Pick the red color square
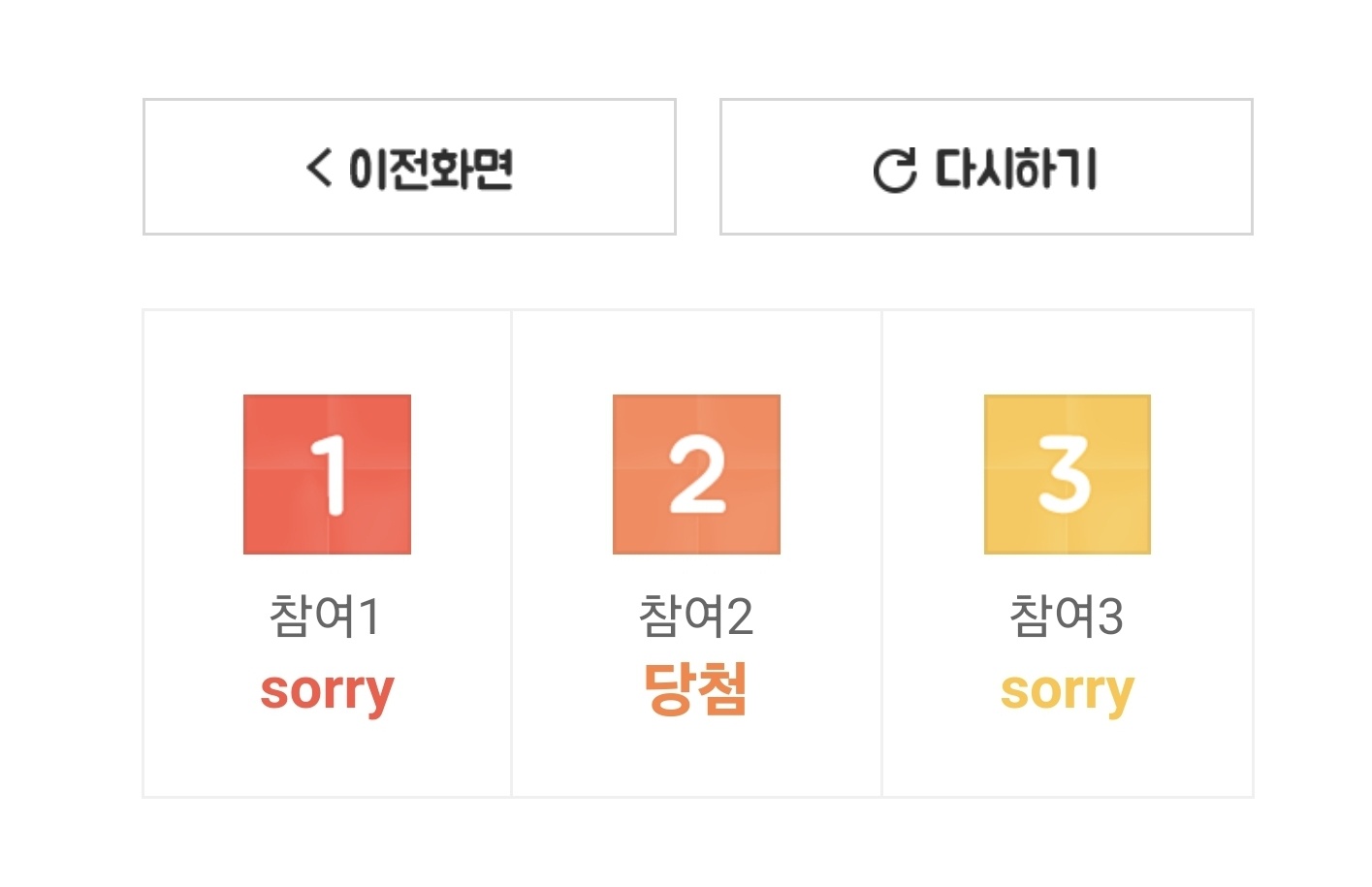 (x=327, y=474)
